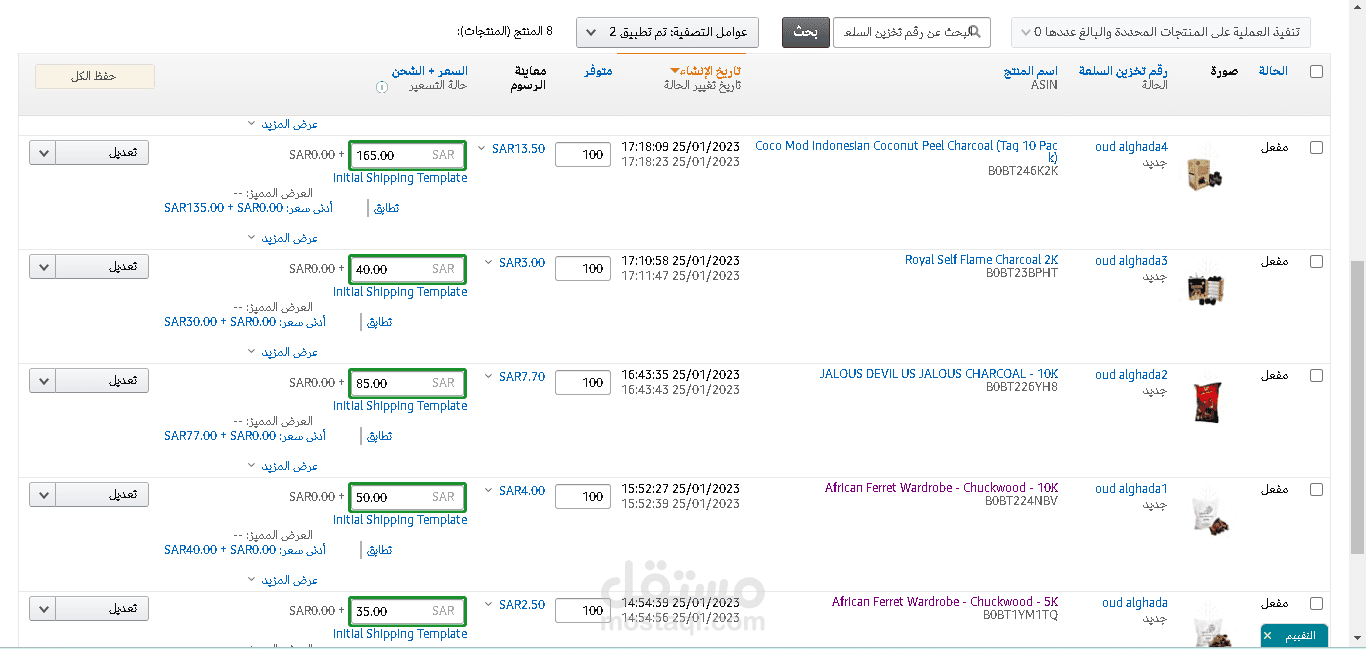Click تعديل for the Coco Mod Charcoal row
This screenshot has height=649, width=1366.
click(102, 153)
